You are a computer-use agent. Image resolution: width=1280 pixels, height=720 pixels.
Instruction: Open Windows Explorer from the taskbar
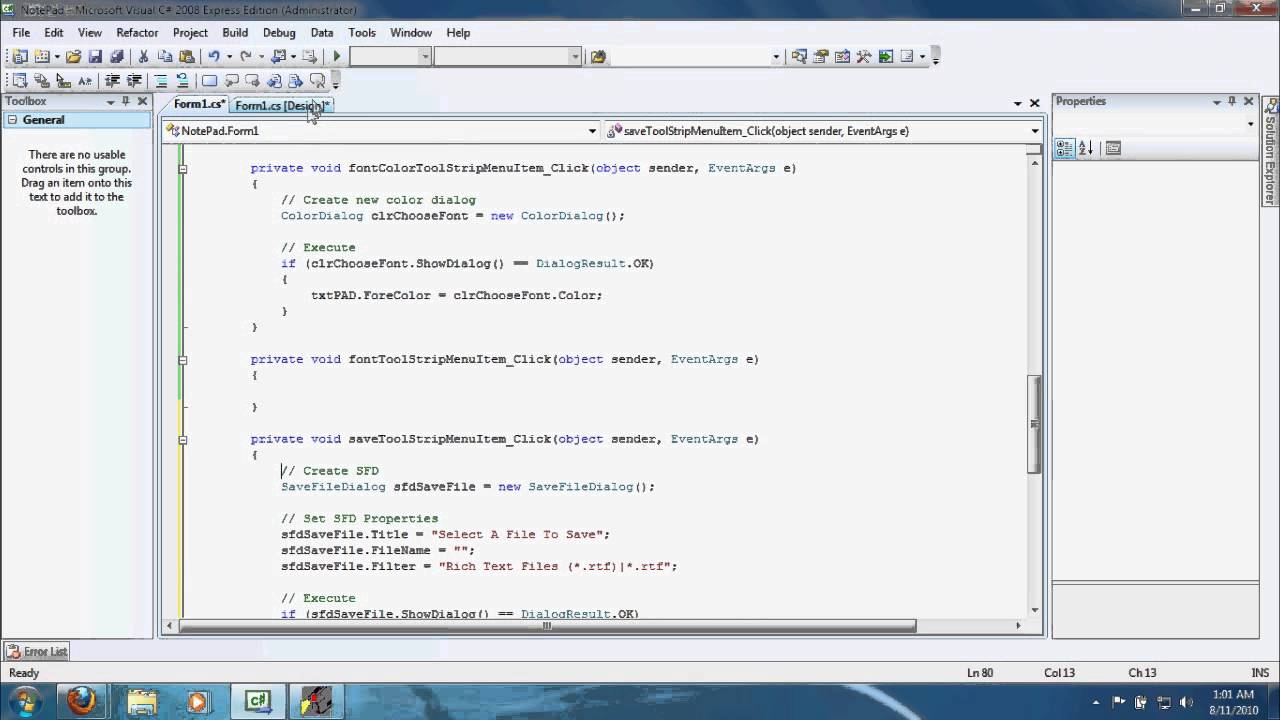(141, 701)
